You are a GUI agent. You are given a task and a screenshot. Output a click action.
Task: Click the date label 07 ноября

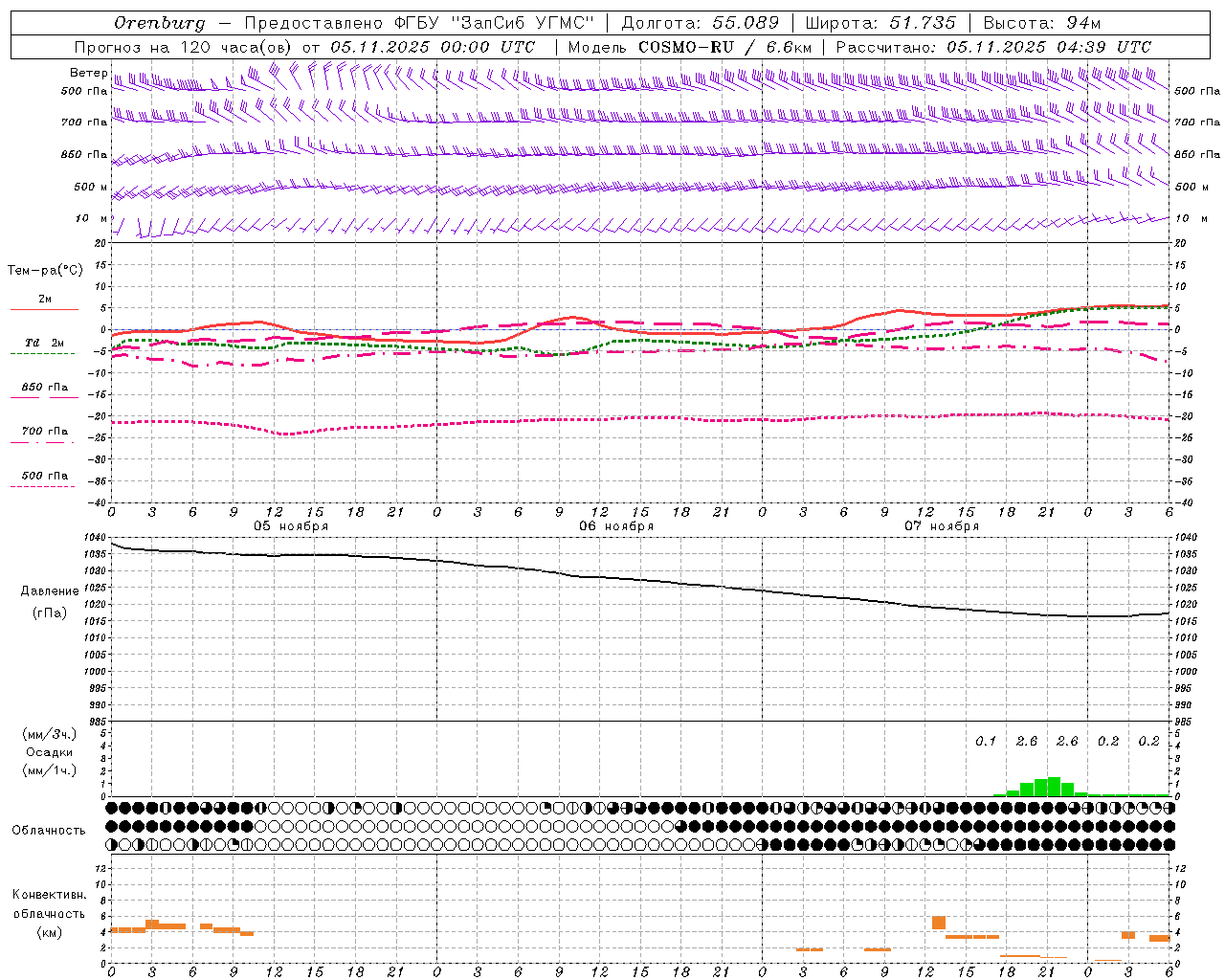coord(942,526)
